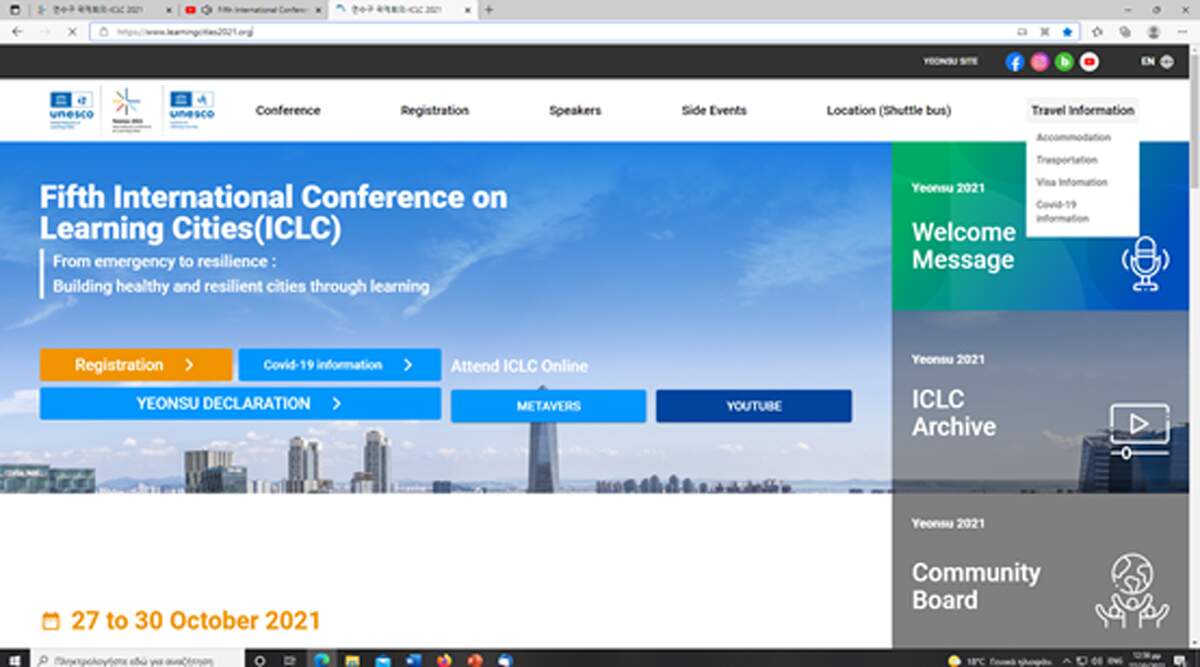Stop page loading with X button
The width and height of the screenshot is (1200, 667).
pyautogui.click(x=72, y=32)
